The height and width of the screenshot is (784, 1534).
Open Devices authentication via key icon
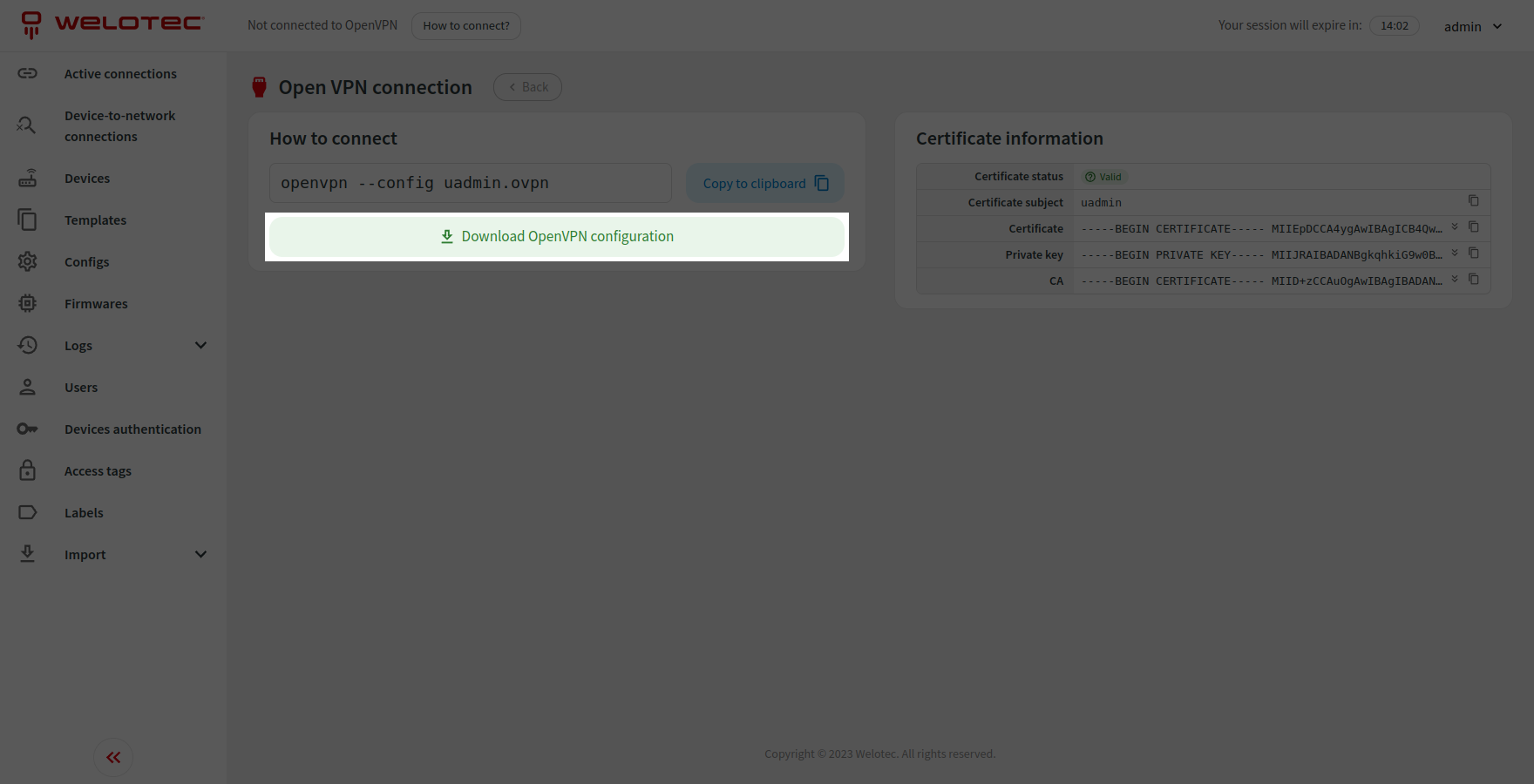27,429
